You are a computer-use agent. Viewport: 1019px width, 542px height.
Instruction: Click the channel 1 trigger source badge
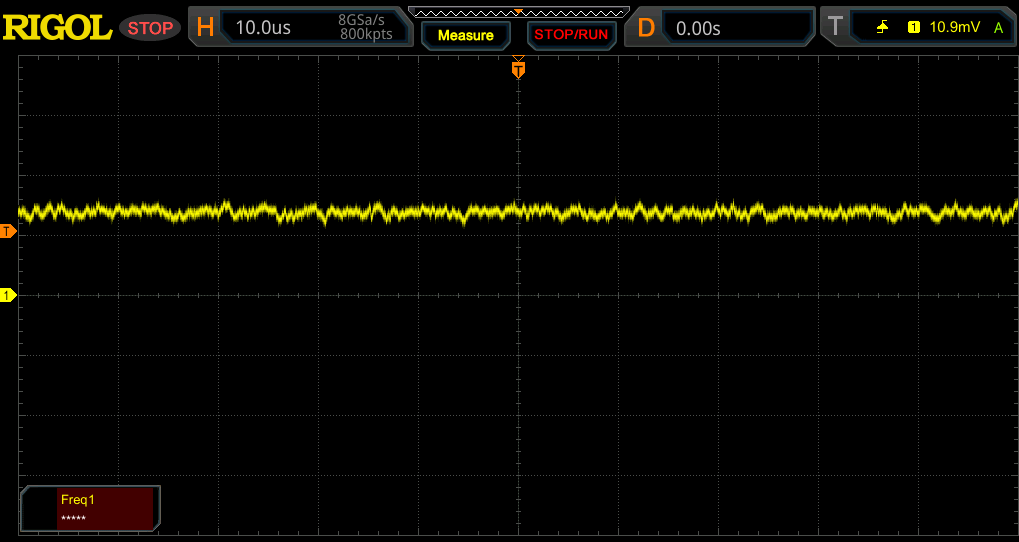click(x=914, y=27)
